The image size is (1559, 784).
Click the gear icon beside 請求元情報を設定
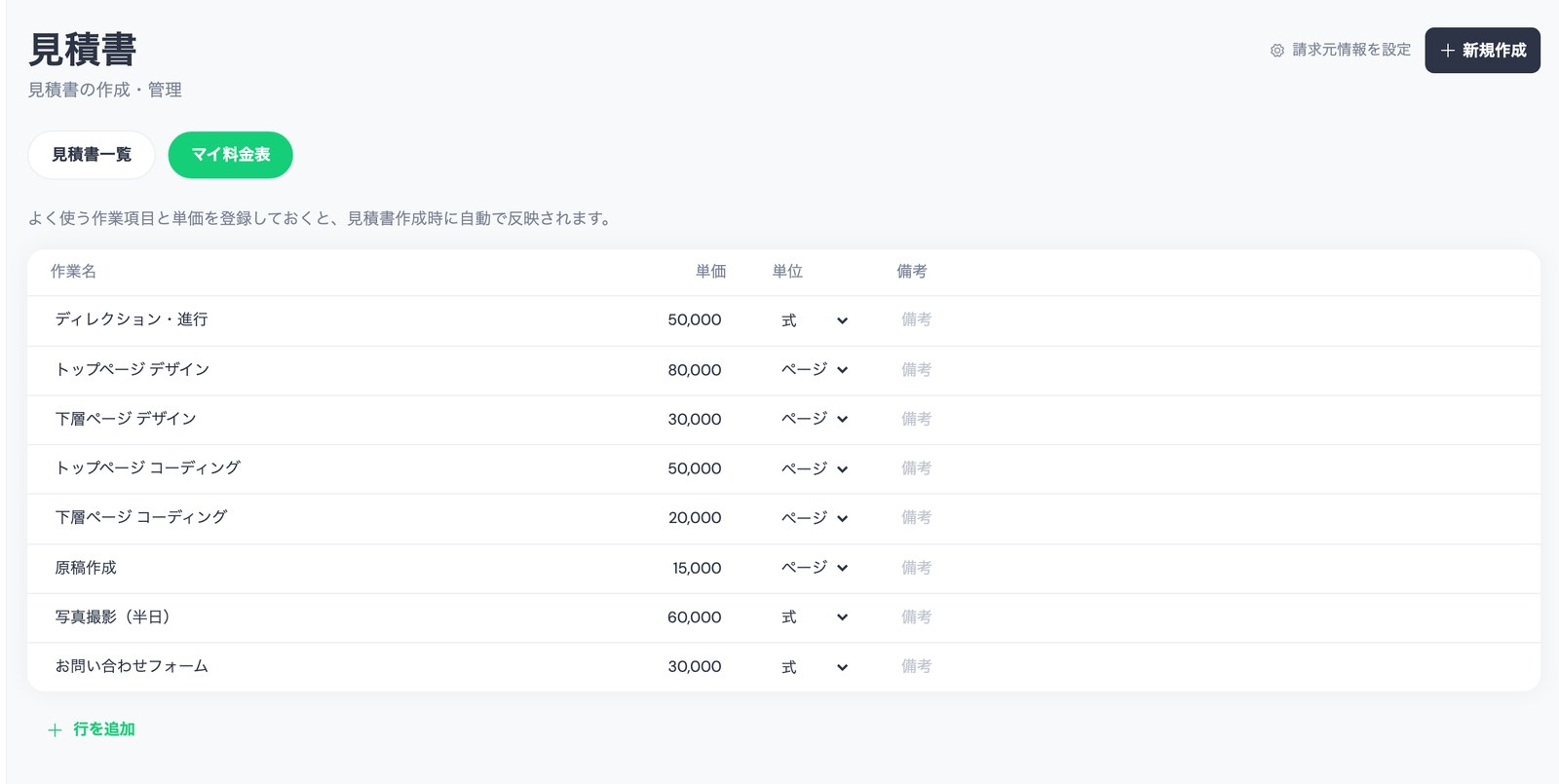coord(1276,50)
